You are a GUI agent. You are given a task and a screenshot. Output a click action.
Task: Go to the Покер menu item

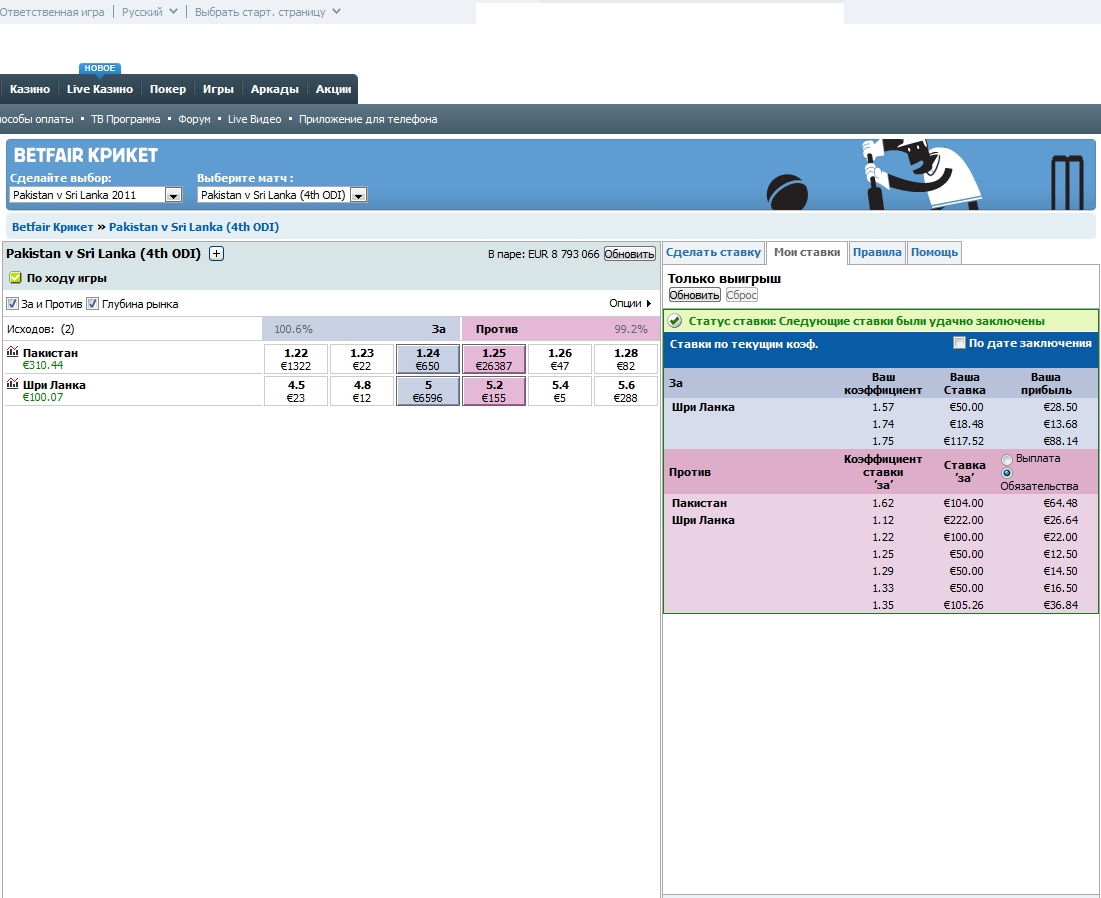pos(168,89)
